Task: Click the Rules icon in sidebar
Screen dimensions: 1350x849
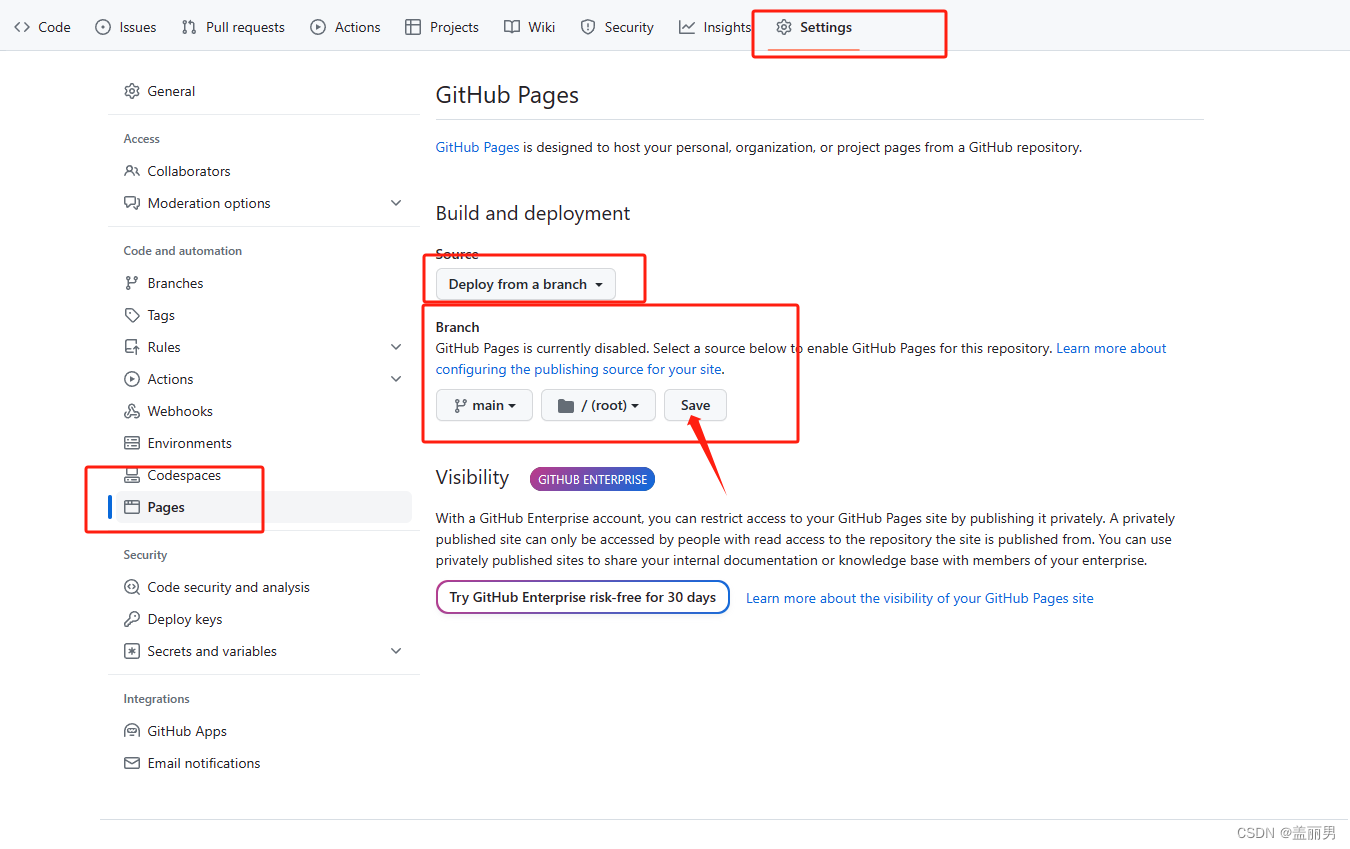Action: point(132,347)
